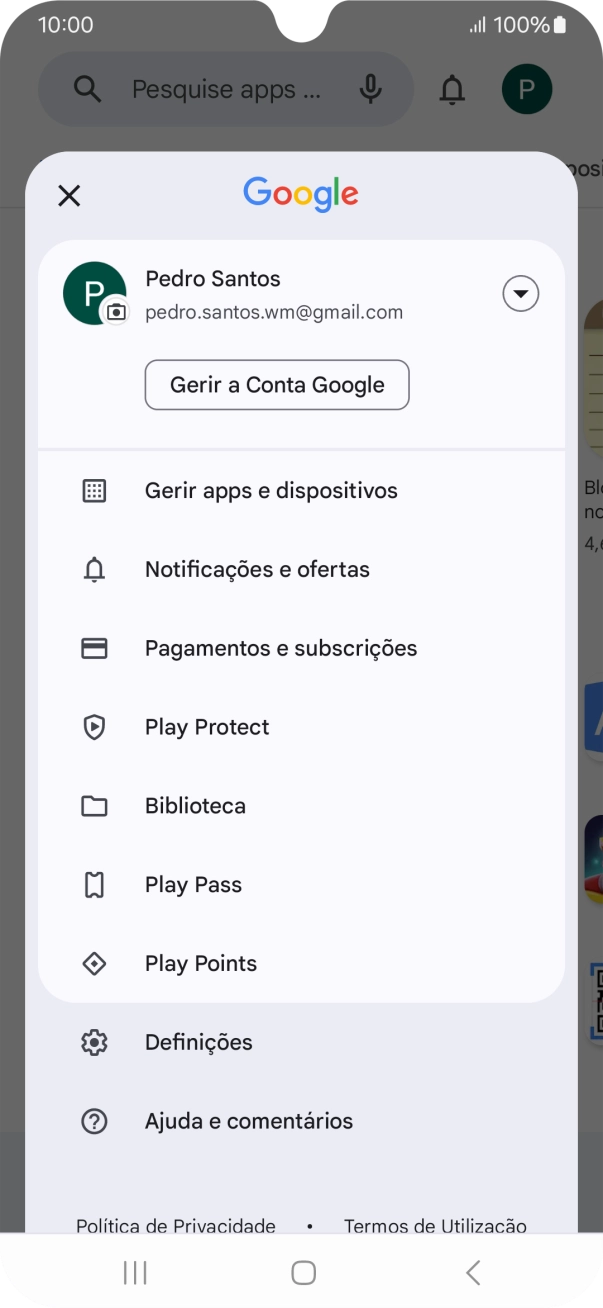
Task: Open the Biblioteca folder icon
Action: [94, 806]
